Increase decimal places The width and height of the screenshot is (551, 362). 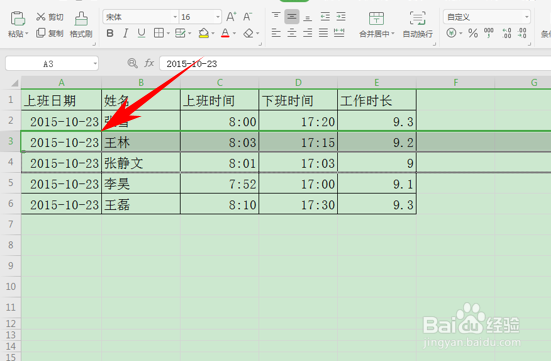tap(507, 33)
